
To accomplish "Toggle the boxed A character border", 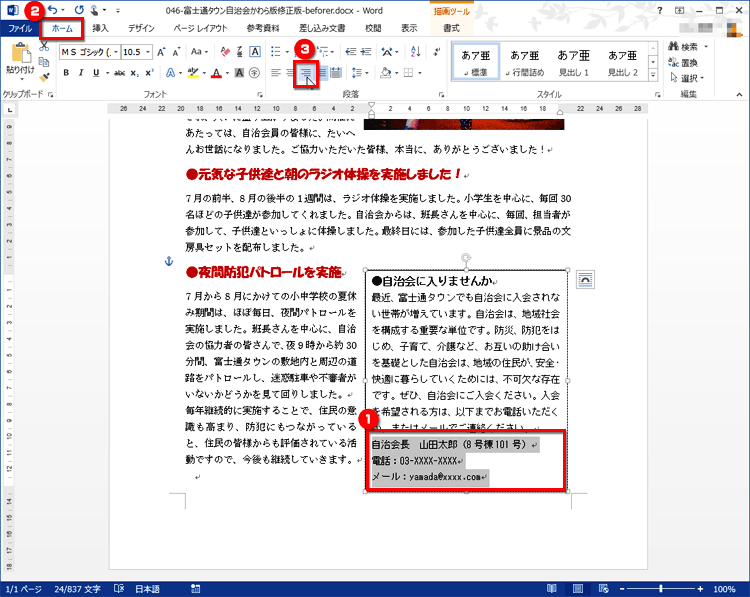I will pos(255,52).
